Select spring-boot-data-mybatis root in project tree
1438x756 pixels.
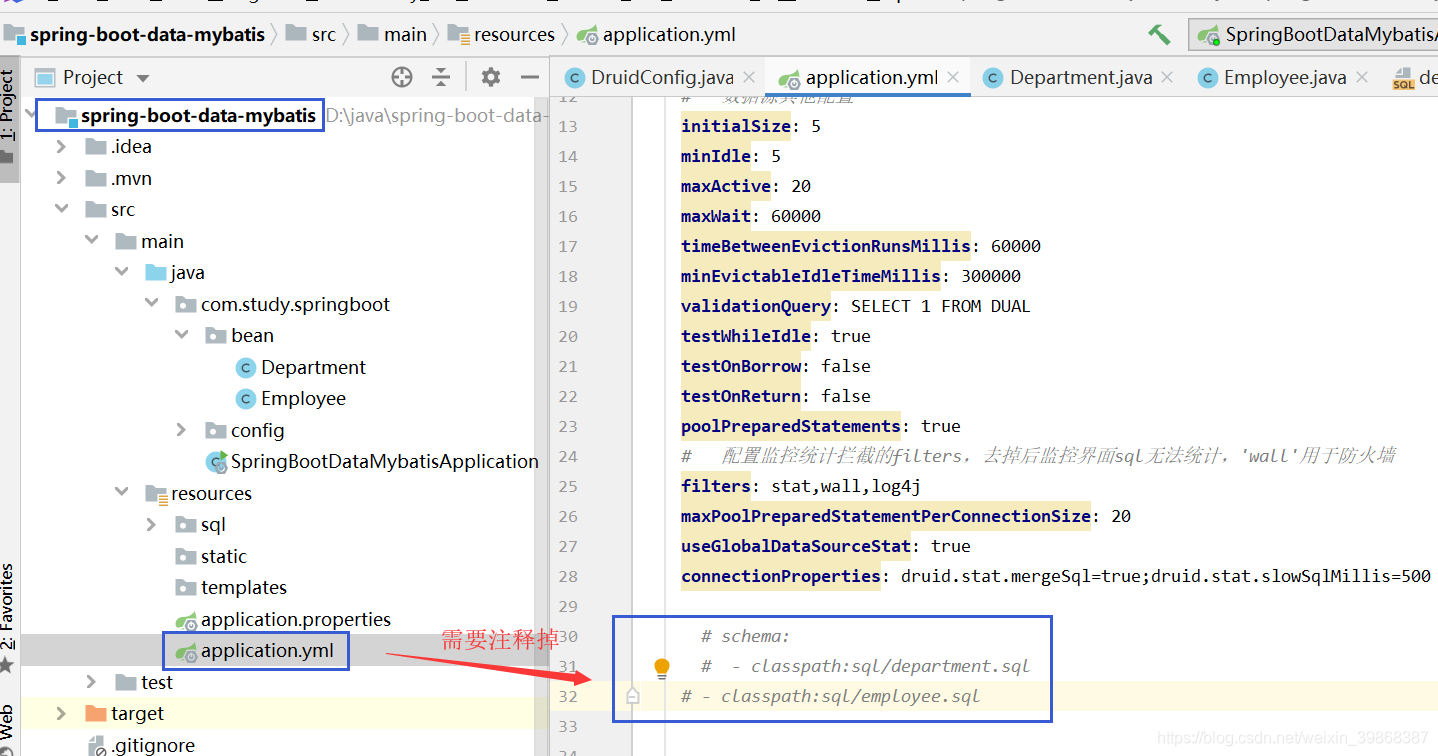(198, 116)
